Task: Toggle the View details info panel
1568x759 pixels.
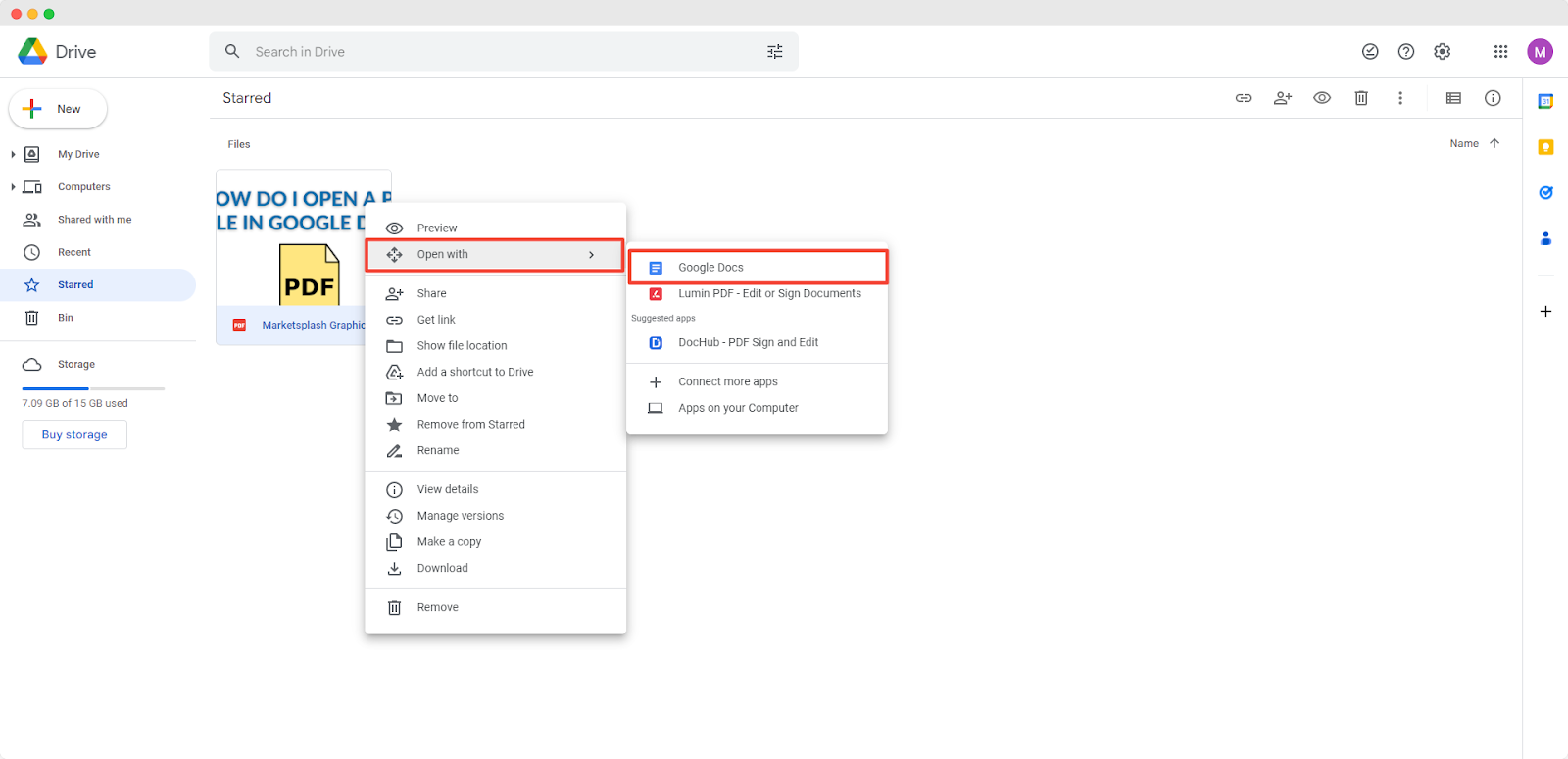Action: pyautogui.click(x=1493, y=98)
